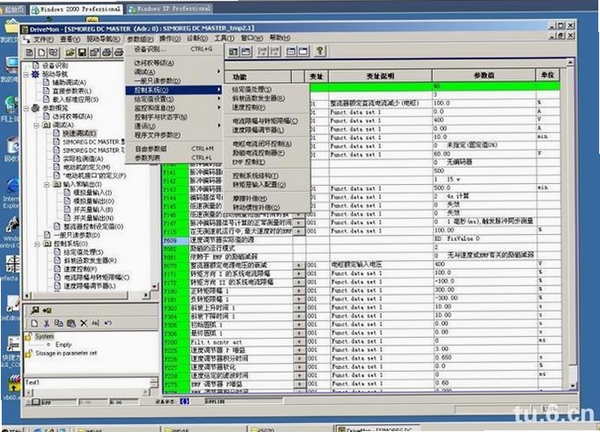Open the 操作(O) menu
This screenshot has height=432, width=600.
pos(170,39)
